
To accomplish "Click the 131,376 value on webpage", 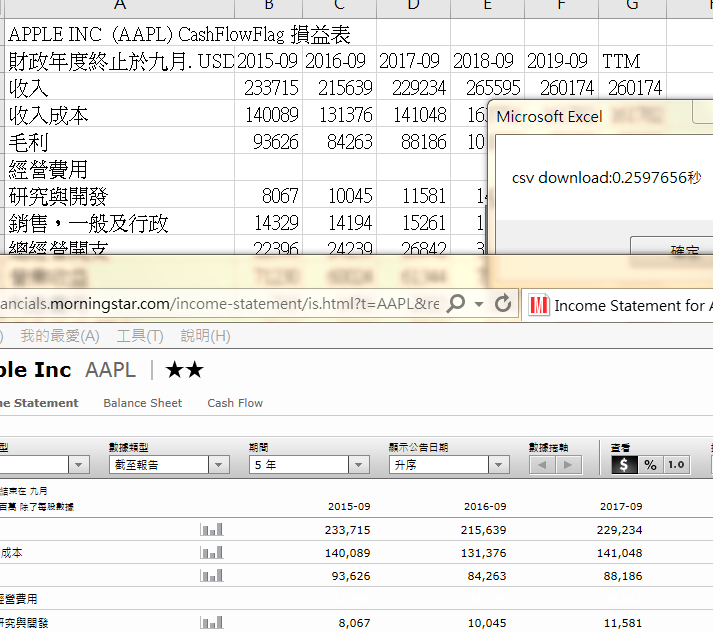I will pos(483,553).
